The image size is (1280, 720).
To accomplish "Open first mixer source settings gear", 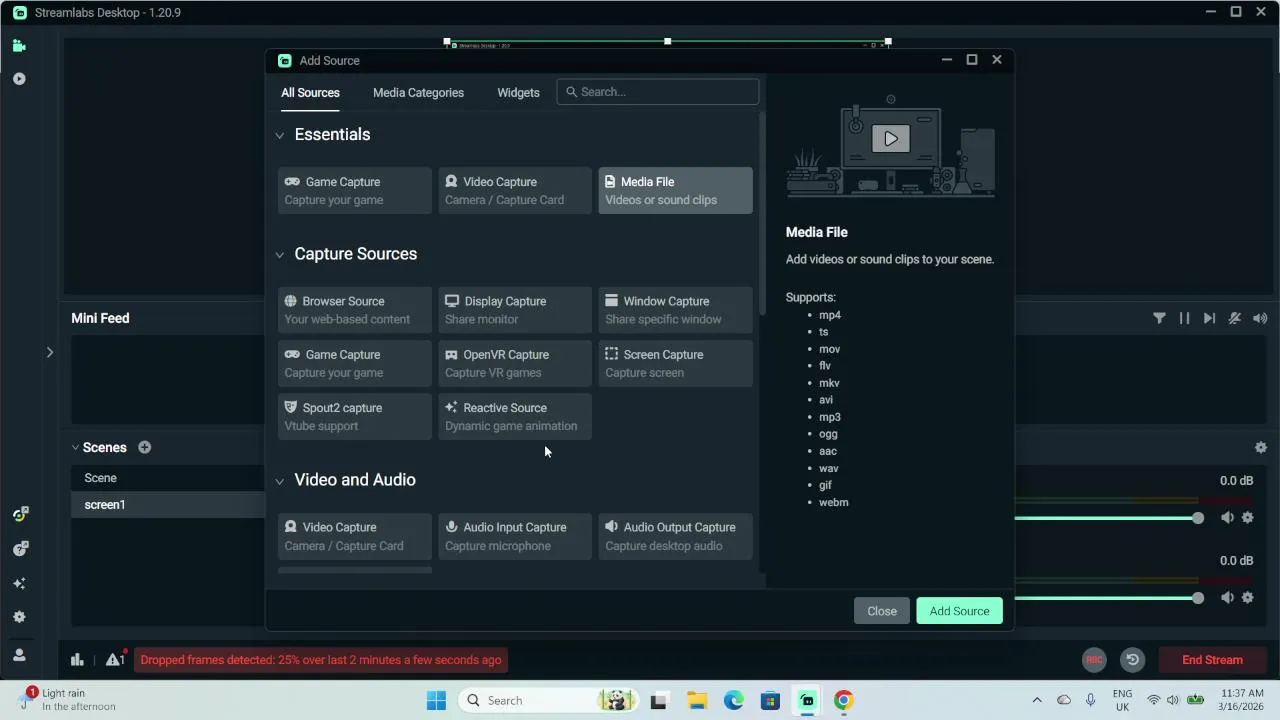I will coord(1248,518).
